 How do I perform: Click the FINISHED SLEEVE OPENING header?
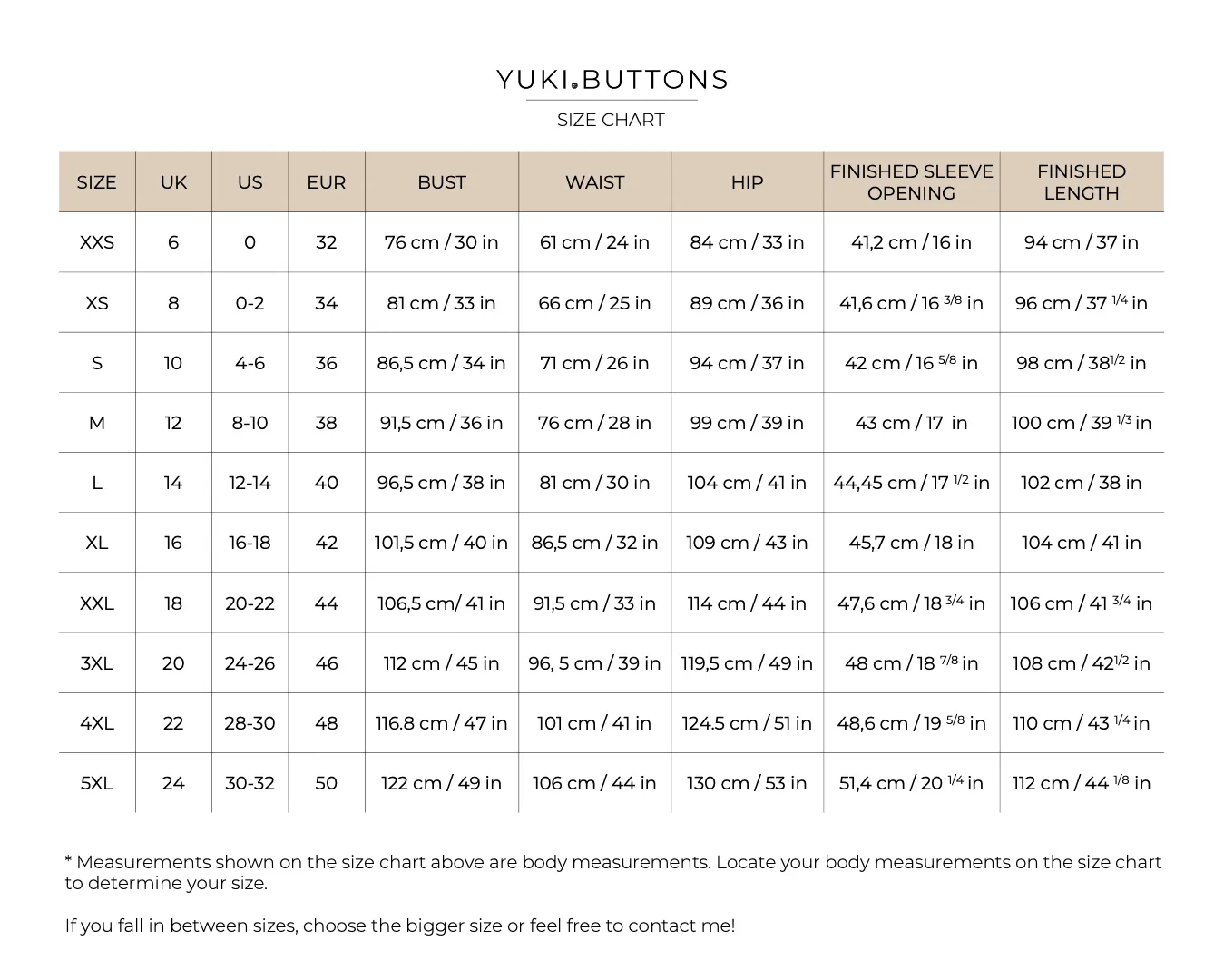(911, 182)
